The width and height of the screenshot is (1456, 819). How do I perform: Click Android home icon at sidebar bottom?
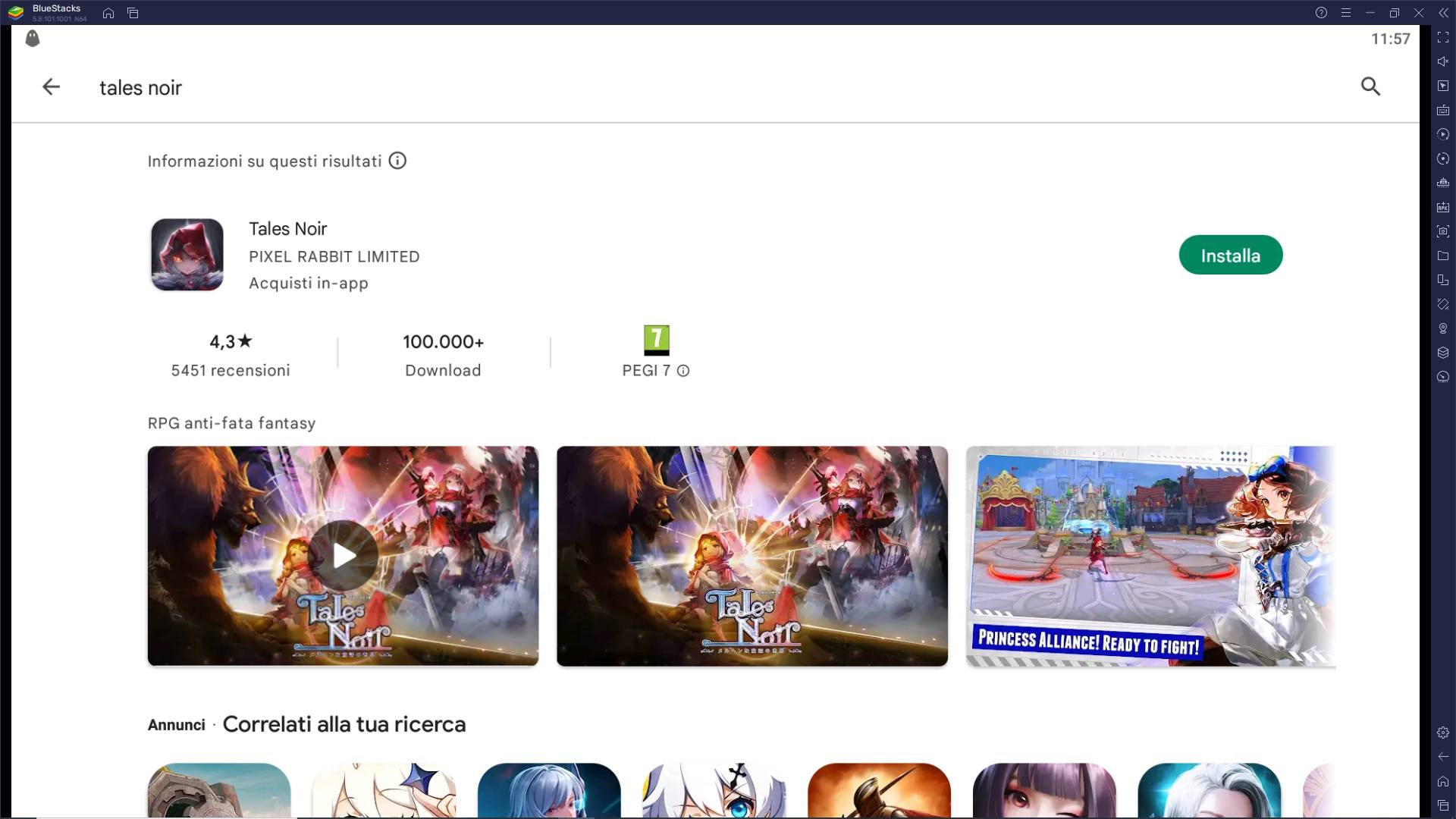pyautogui.click(x=1442, y=781)
